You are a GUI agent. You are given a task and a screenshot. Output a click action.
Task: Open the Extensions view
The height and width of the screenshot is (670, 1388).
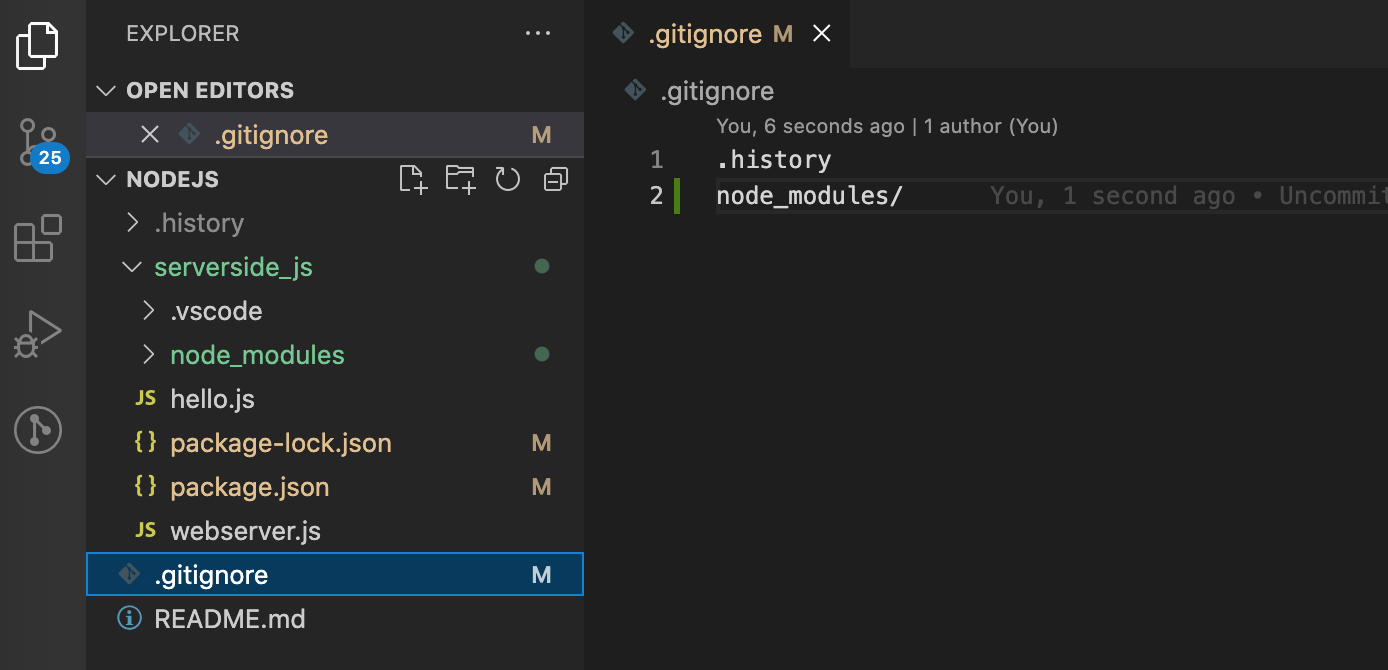(x=38, y=238)
